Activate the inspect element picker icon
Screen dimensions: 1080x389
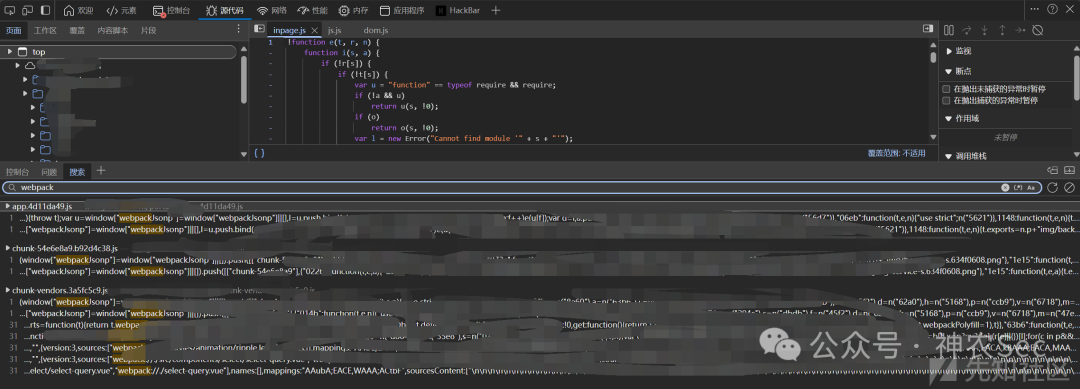(x=10, y=10)
